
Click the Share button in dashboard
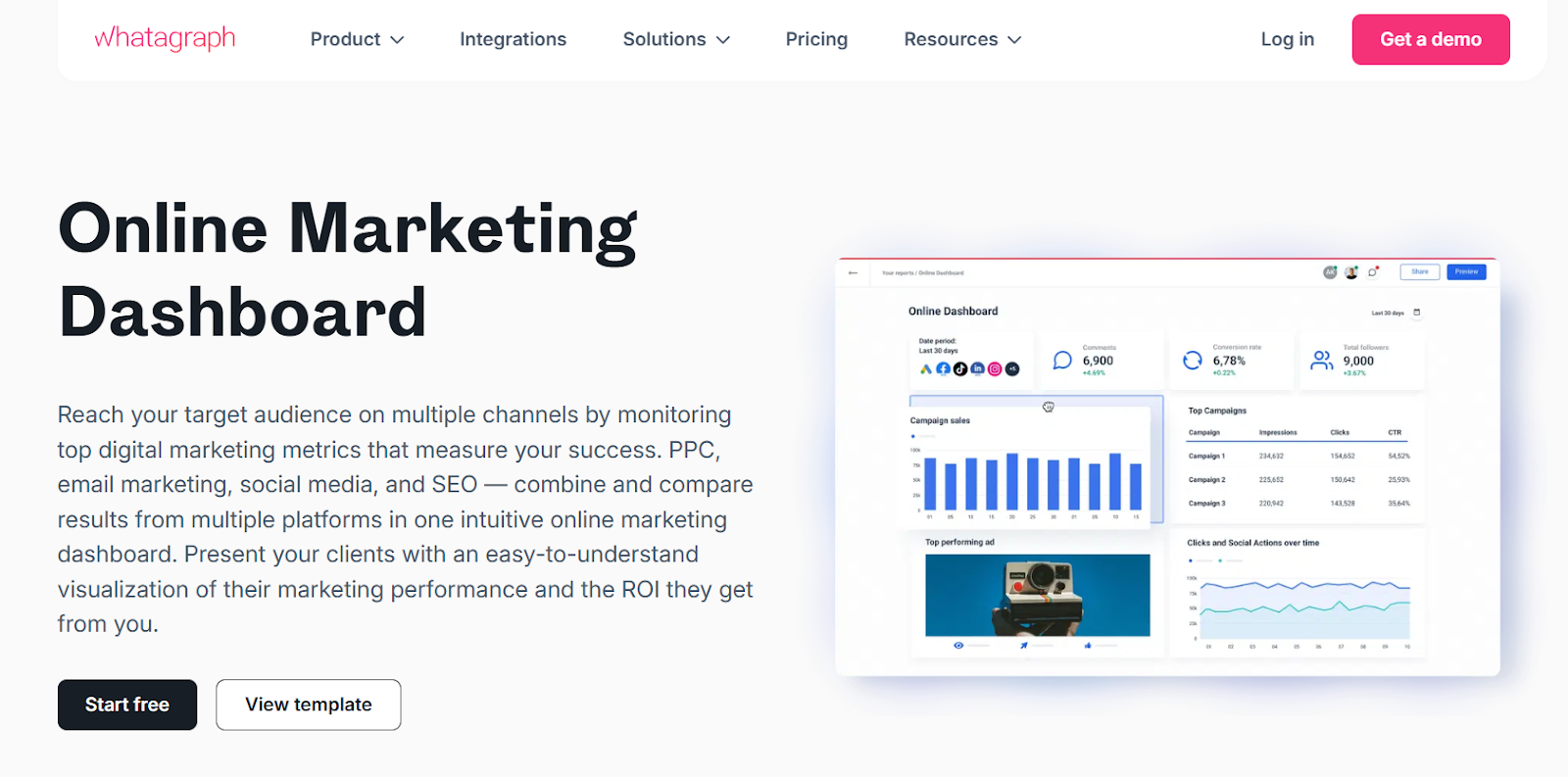pyautogui.click(x=1420, y=272)
